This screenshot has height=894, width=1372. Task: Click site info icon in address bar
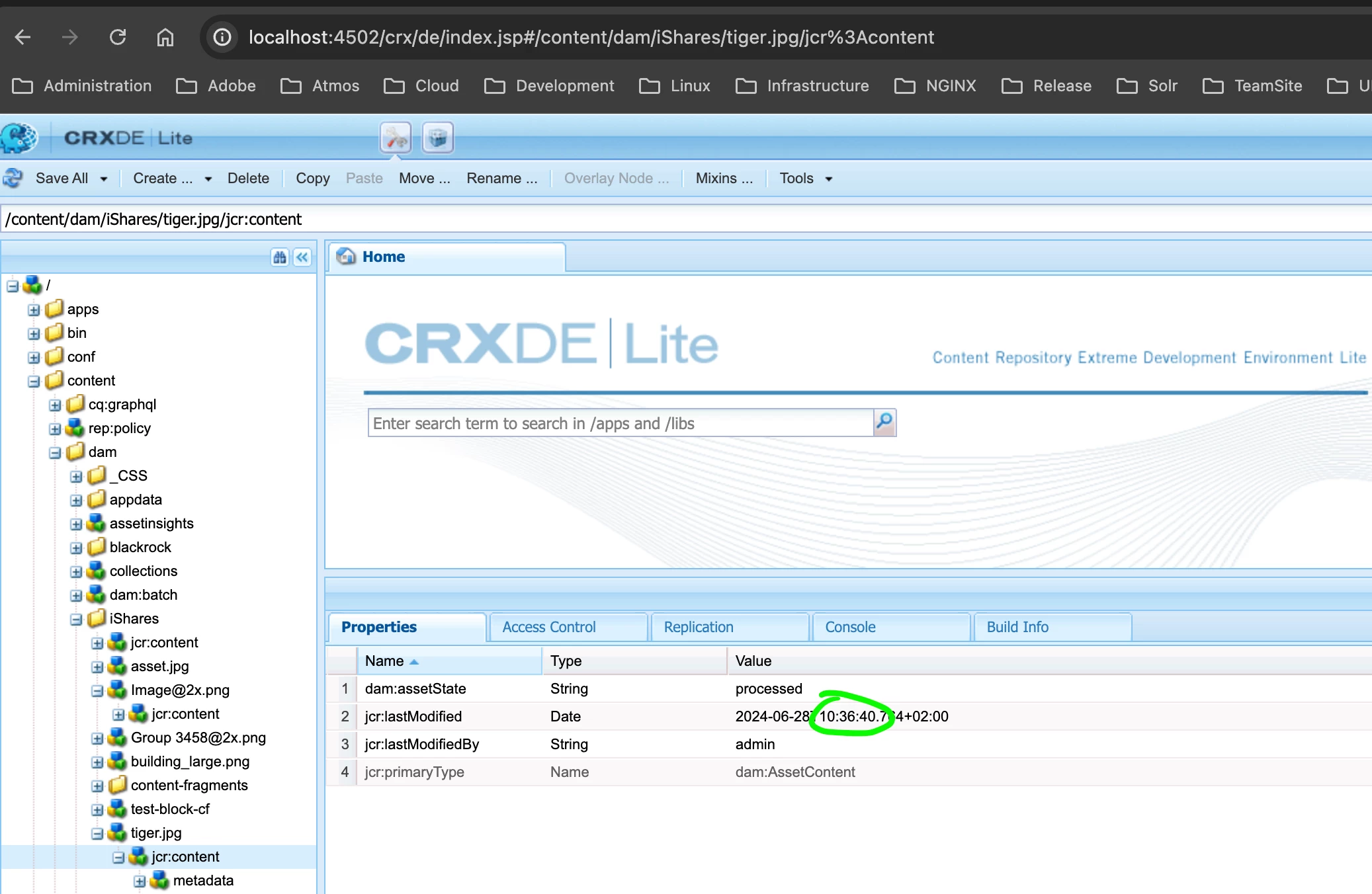click(222, 37)
